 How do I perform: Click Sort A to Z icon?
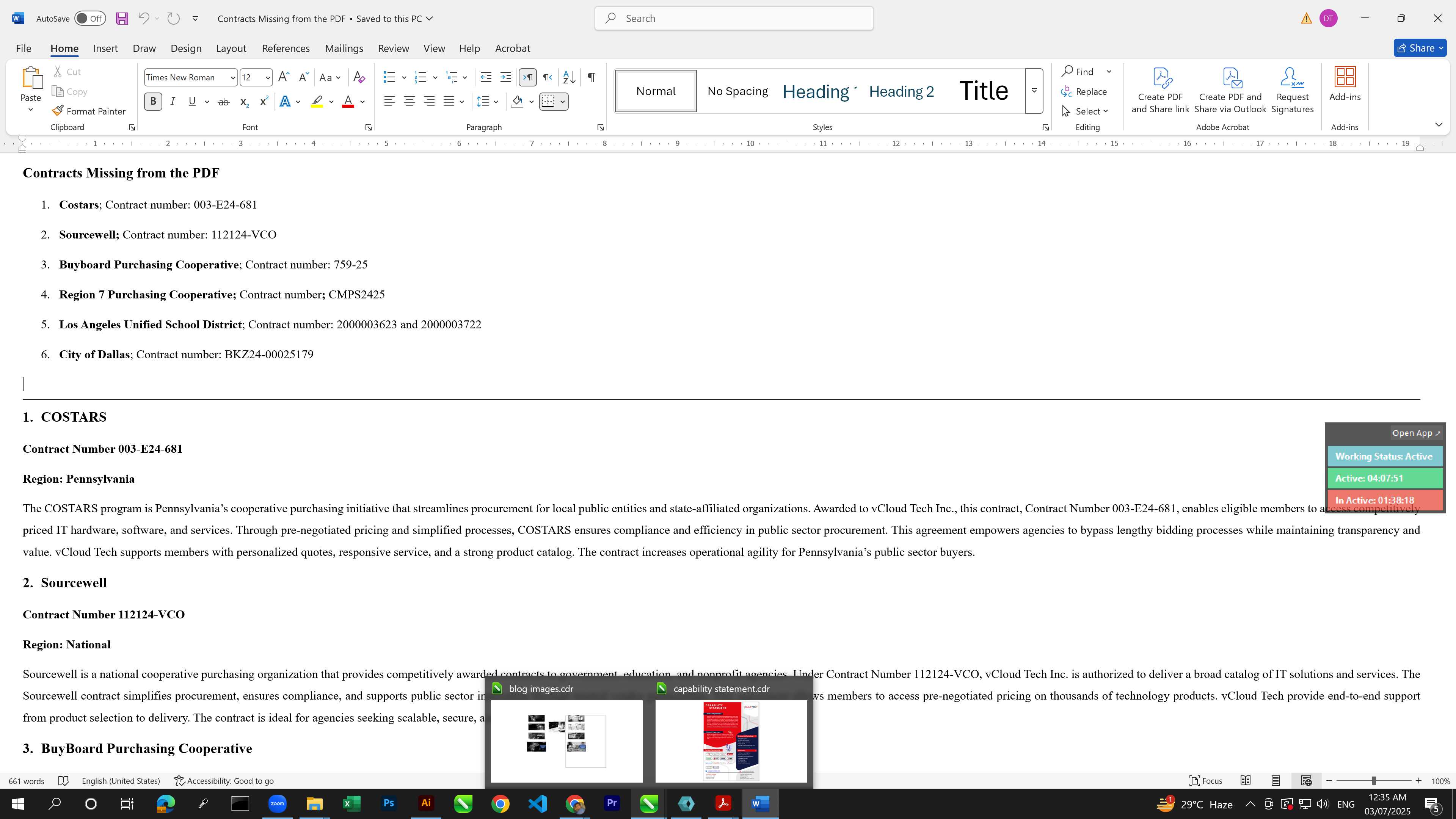tap(570, 77)
